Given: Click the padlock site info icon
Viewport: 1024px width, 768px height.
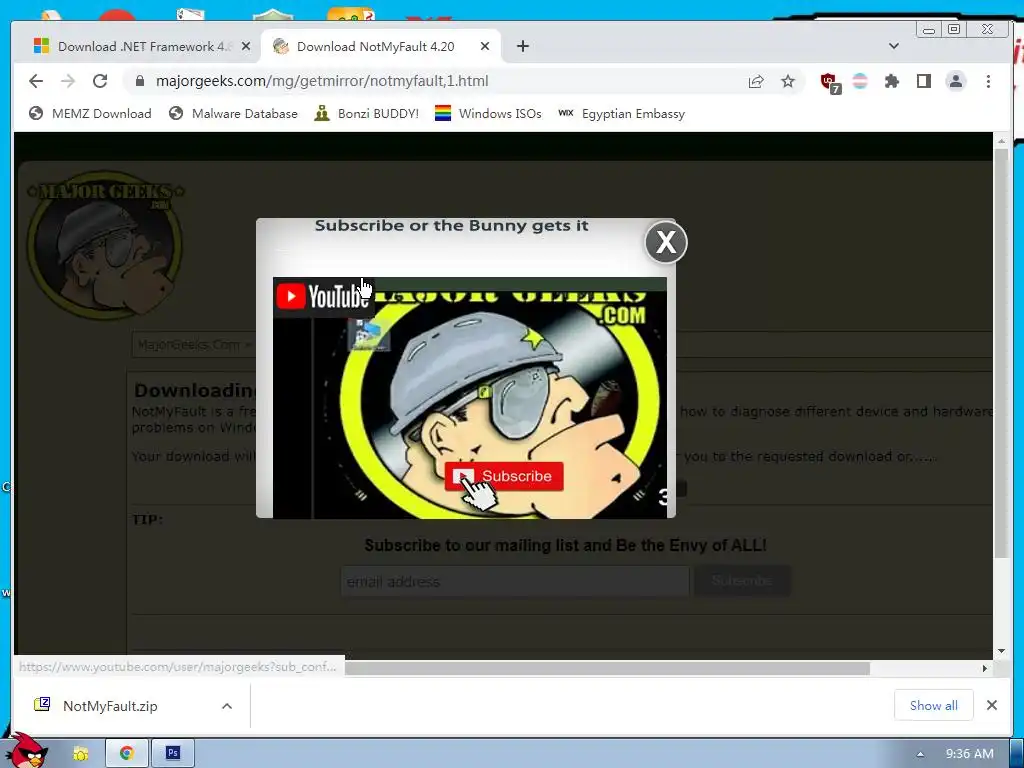Looking at the screenshot, I should click(x=139, y=81).
